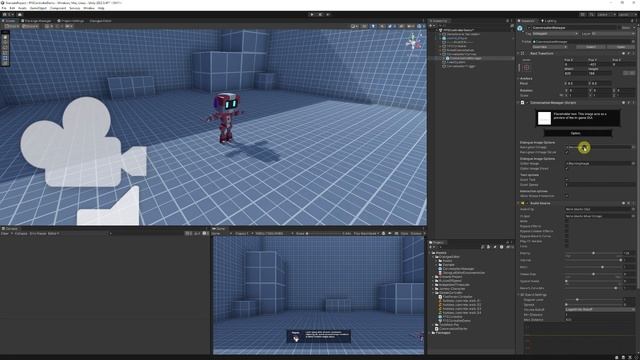Click Clear in the Console panel
The width and height of the screenshot is (640, 360).
pyautogui.click(x=4, y=233)
